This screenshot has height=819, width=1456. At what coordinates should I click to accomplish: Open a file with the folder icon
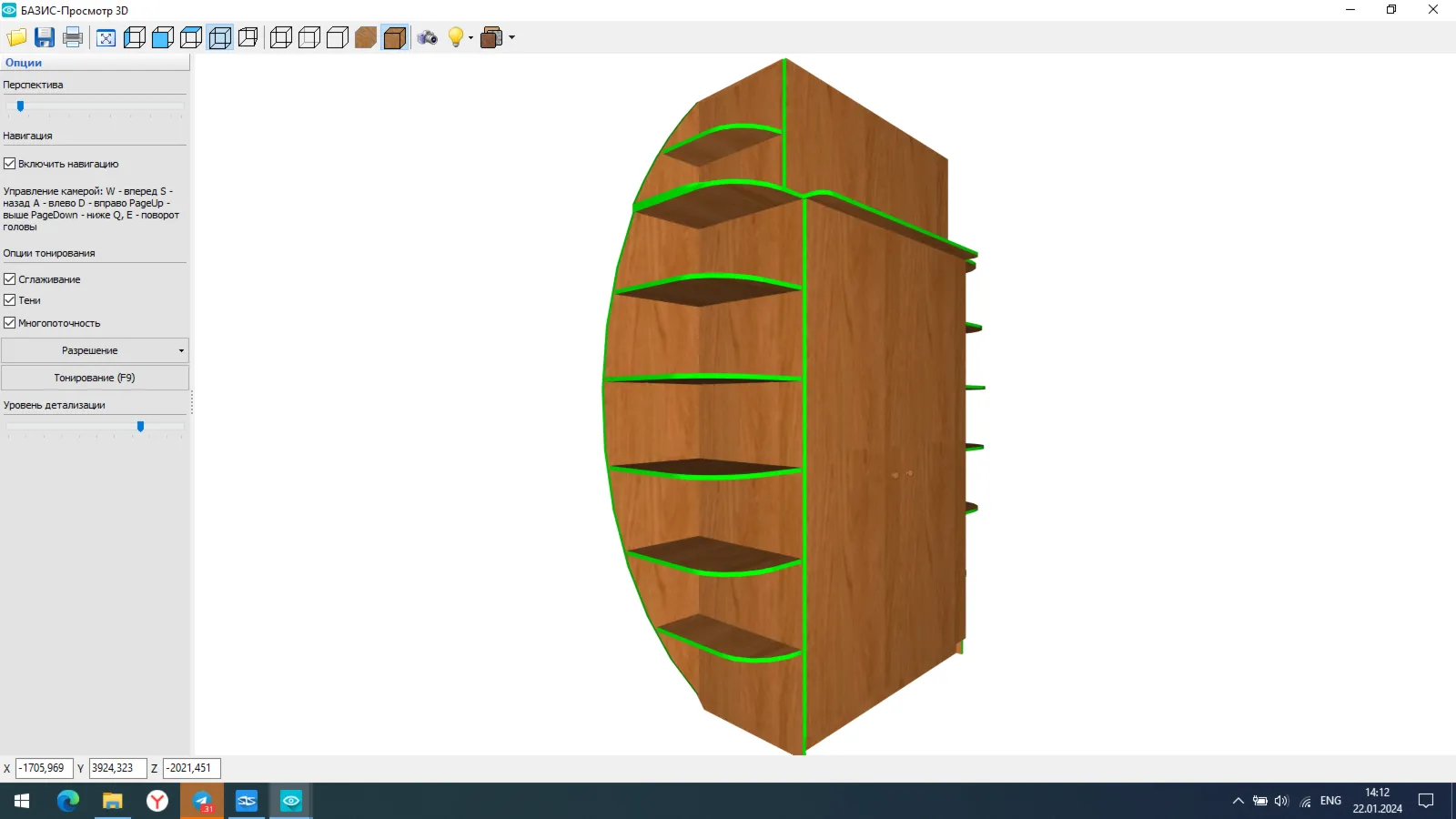pos(16,37)
